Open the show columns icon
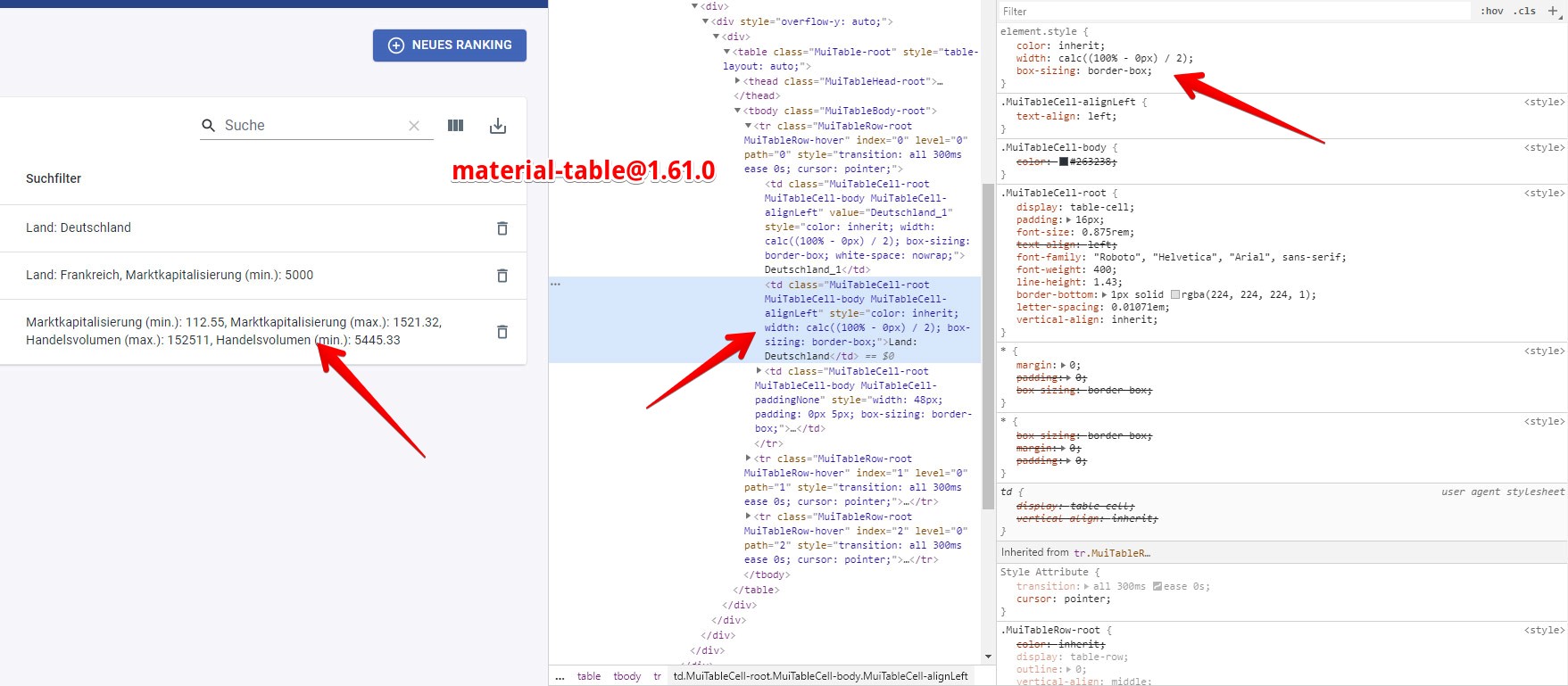Image resolution: width=1568 pixels, height=686 pixels. click(x=455, y=126)
